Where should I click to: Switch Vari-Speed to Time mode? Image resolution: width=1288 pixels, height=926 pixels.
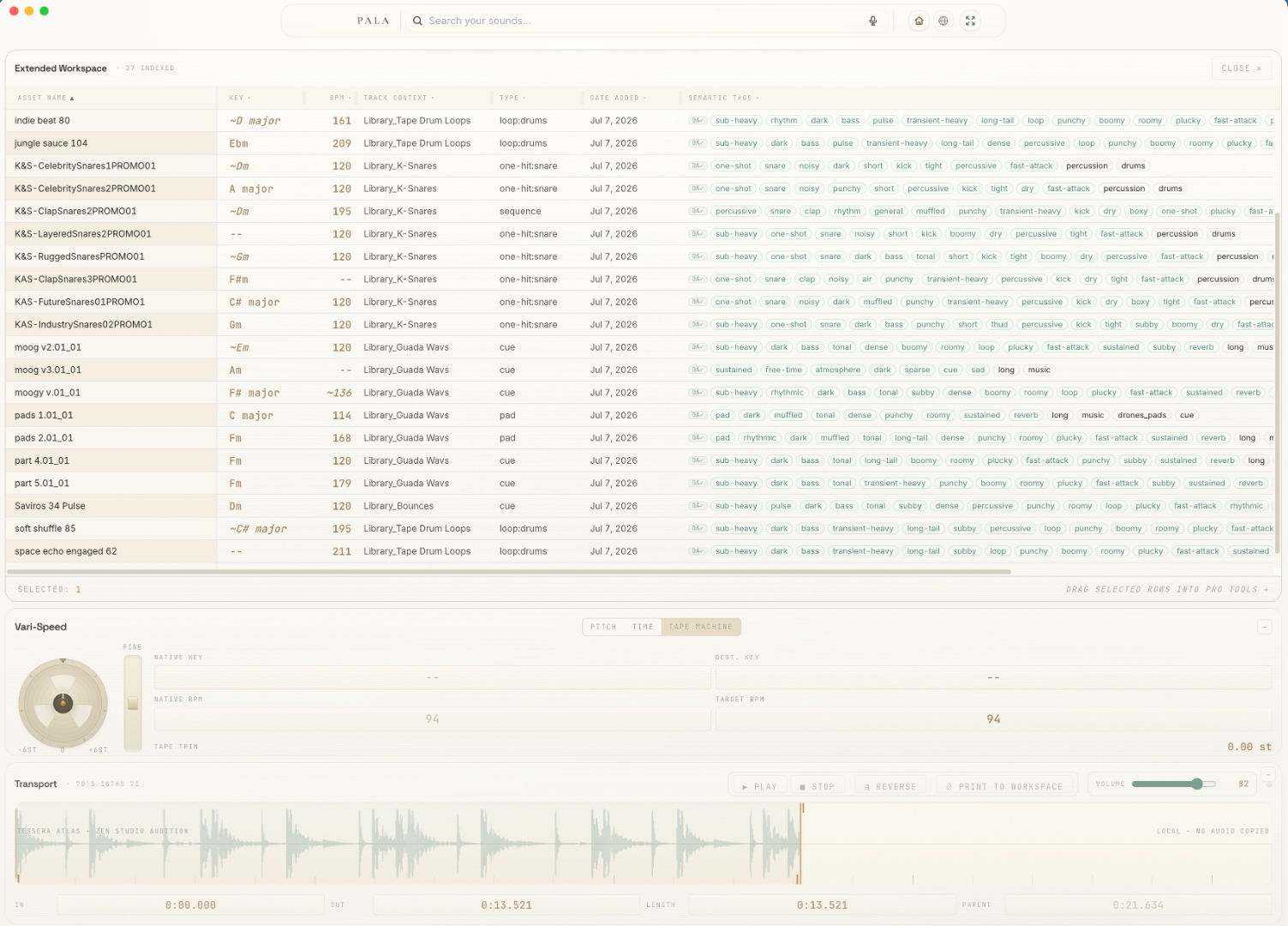[643, 627]
